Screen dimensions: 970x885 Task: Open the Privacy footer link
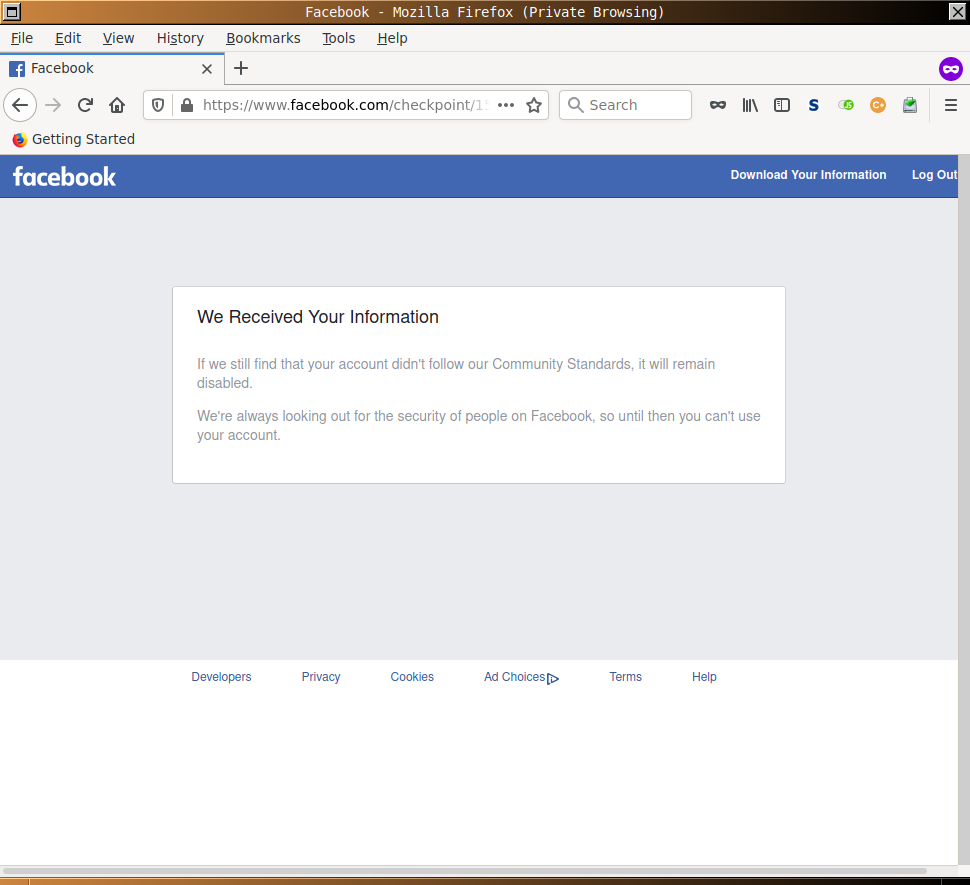[x=320, y=677]
